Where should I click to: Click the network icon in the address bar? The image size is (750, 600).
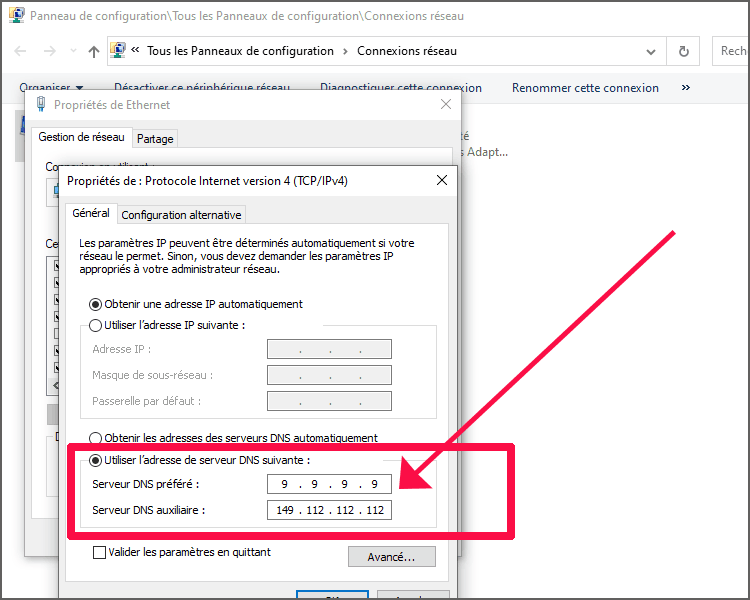pos(118,50)
